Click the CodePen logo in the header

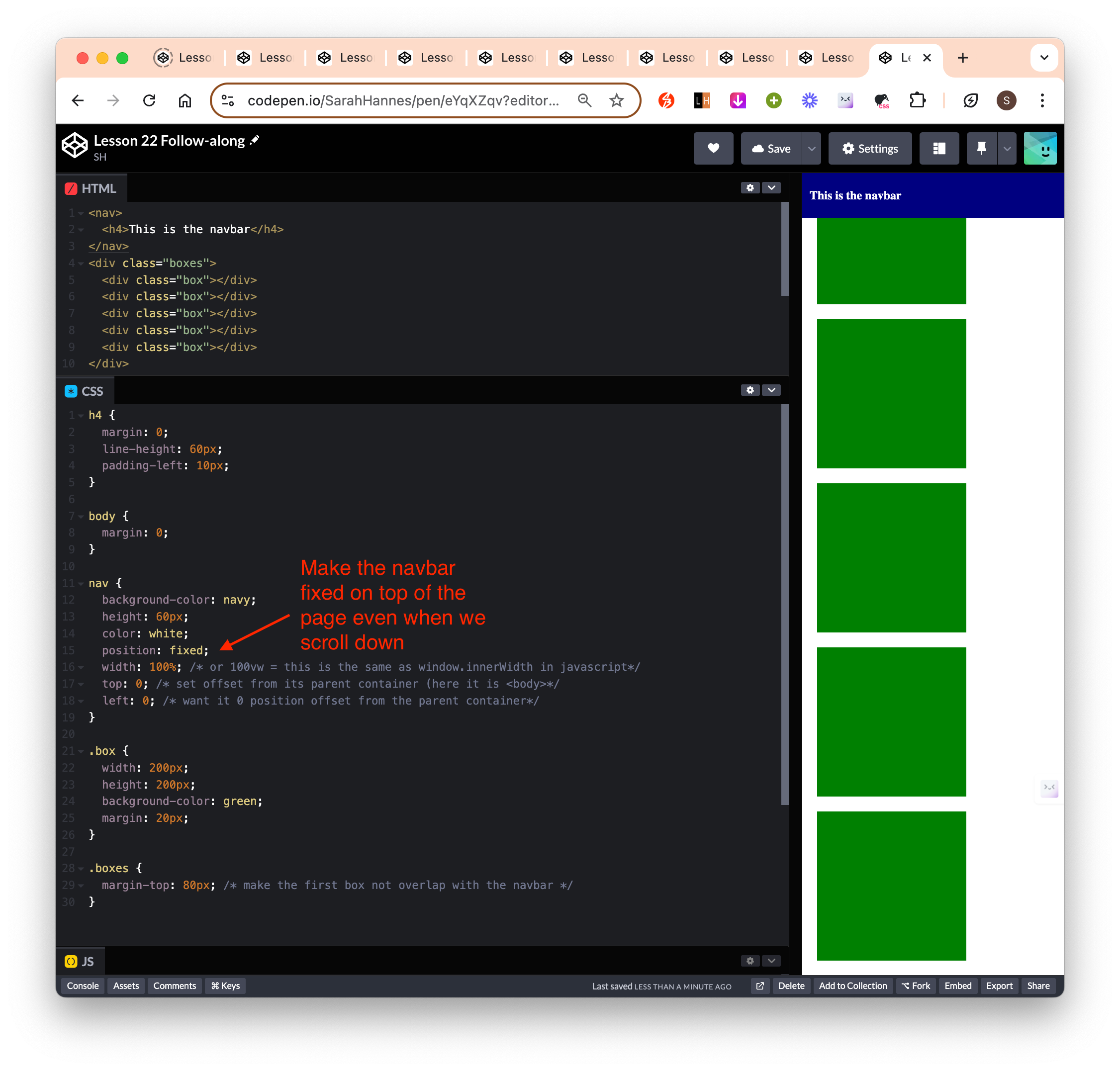[74, 146]
